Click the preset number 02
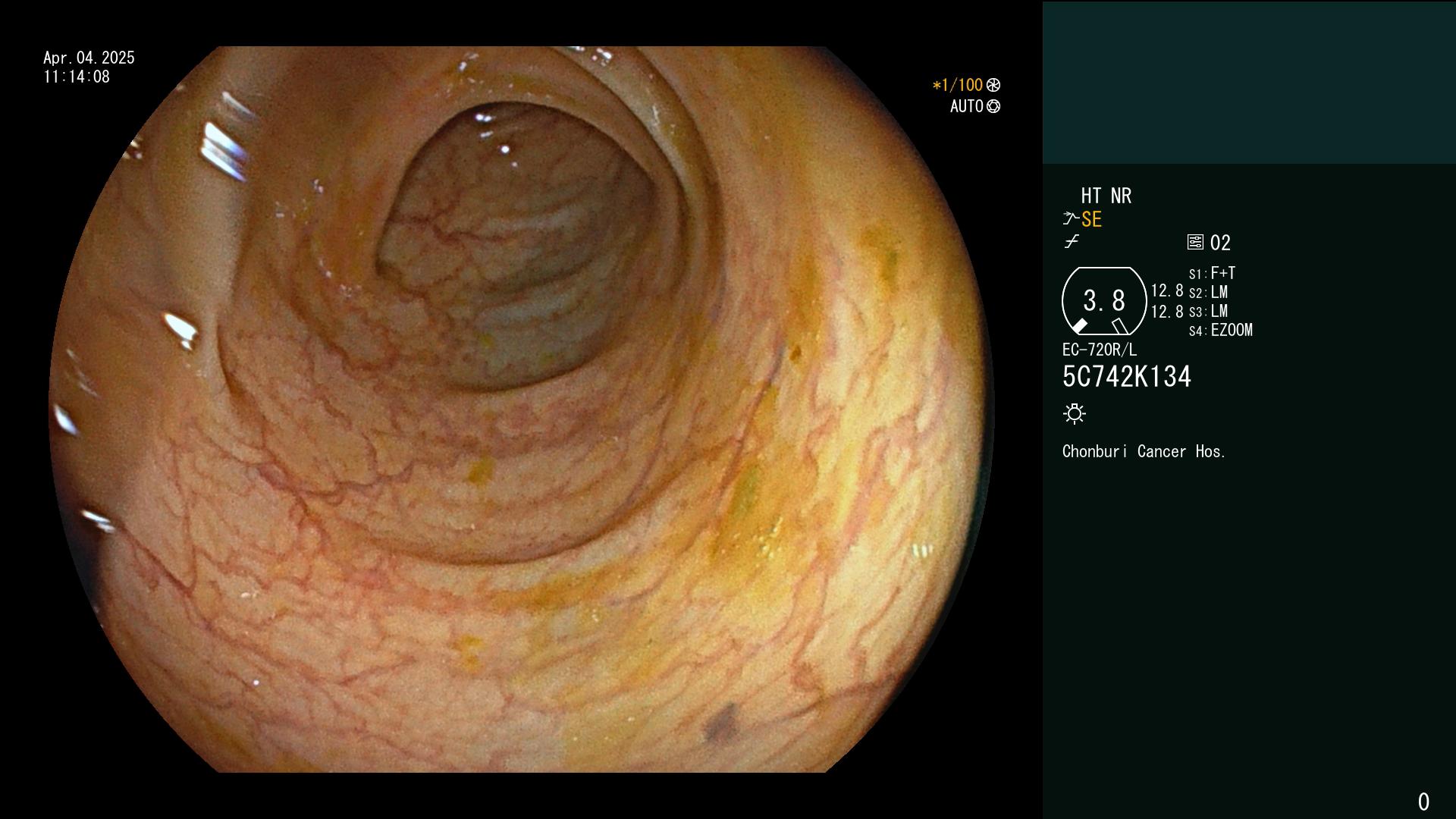The width and height of the screenshot is (1456, 819). click(1220, 243)
